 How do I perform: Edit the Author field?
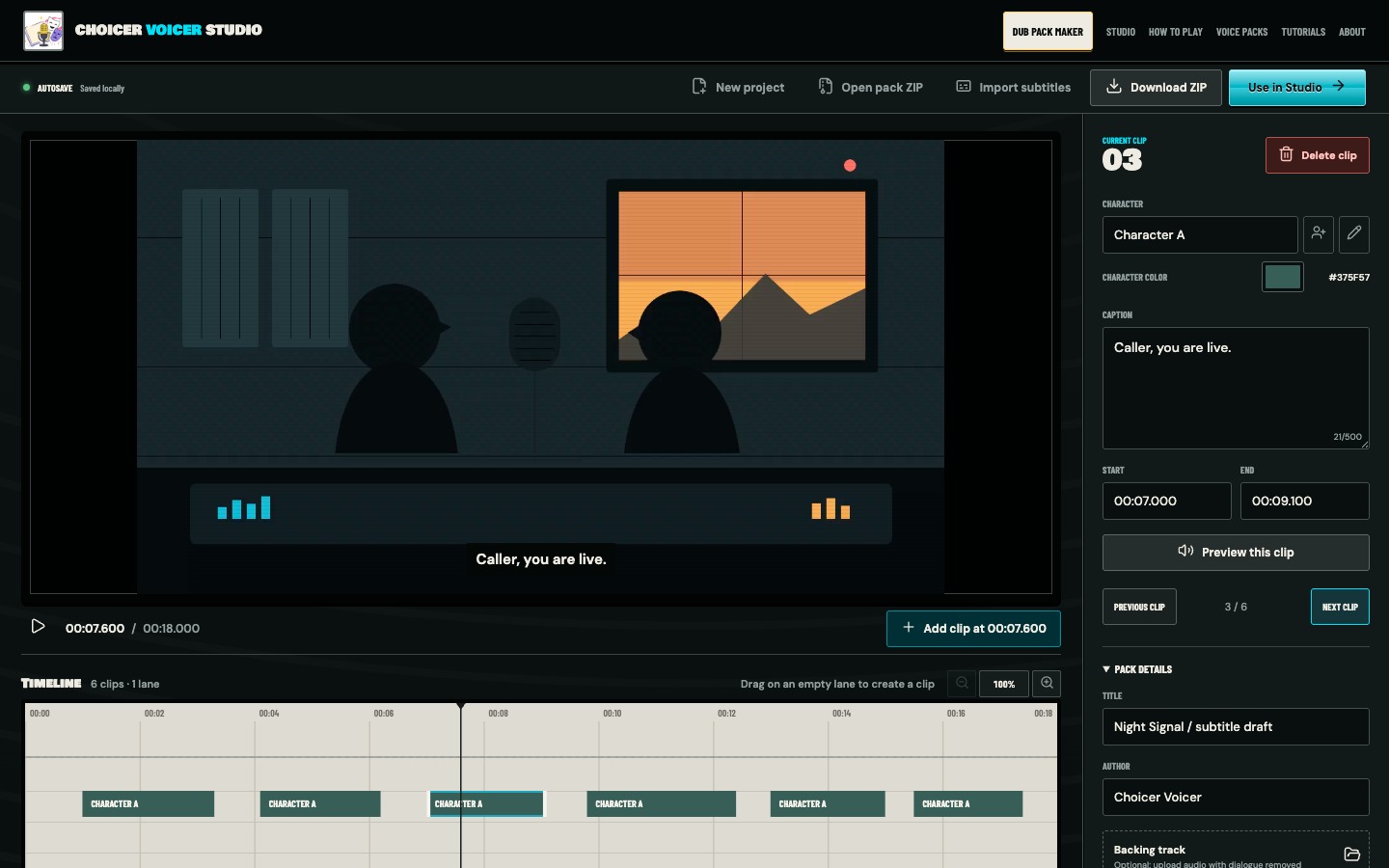(x=1236, y=798)
